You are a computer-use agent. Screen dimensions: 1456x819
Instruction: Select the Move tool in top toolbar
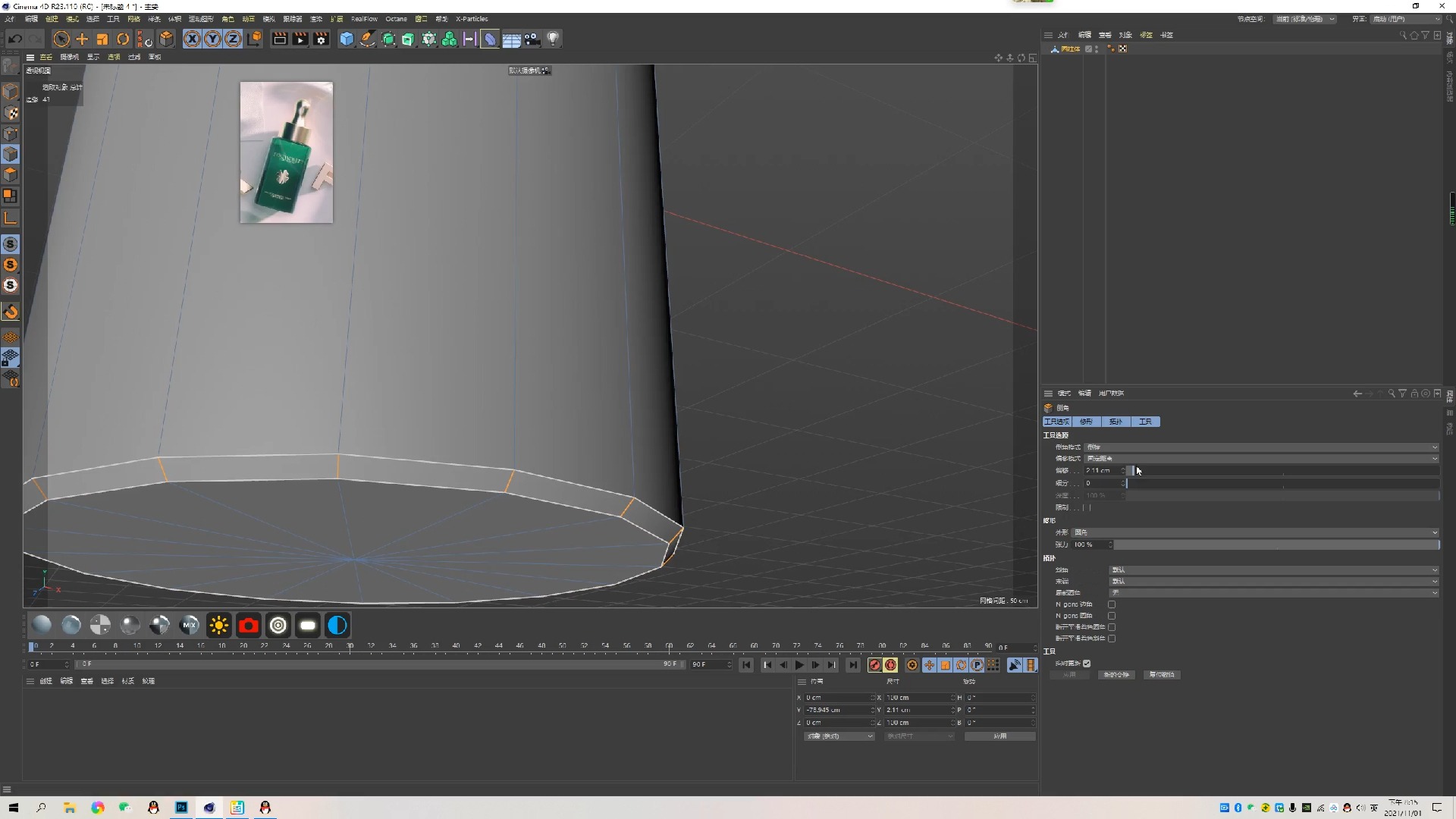click(82, 39)
